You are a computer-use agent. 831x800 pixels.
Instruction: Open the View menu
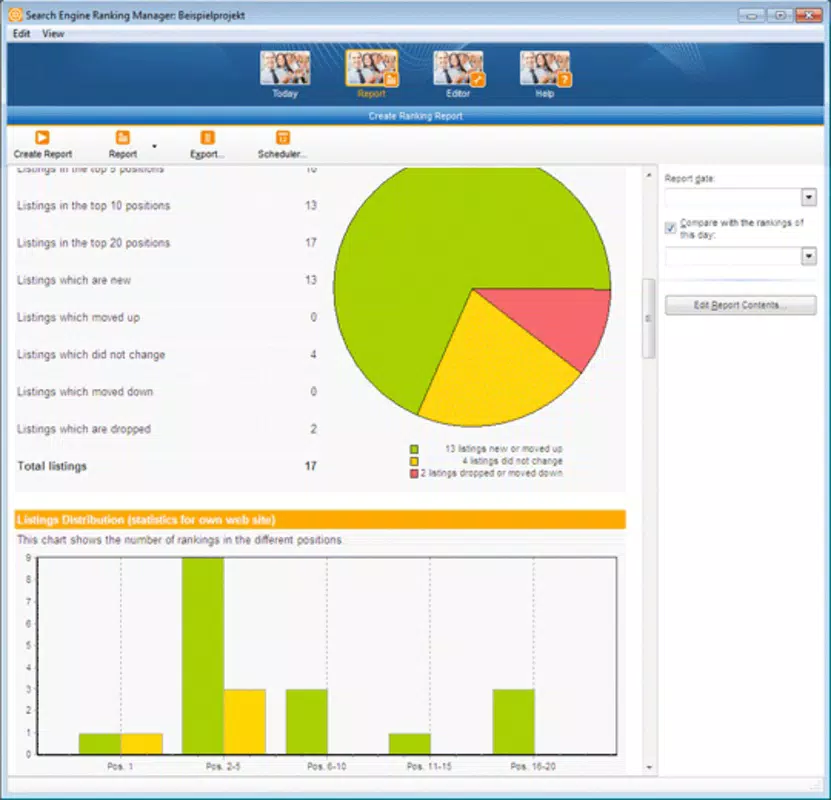click(x=53, y=33)
